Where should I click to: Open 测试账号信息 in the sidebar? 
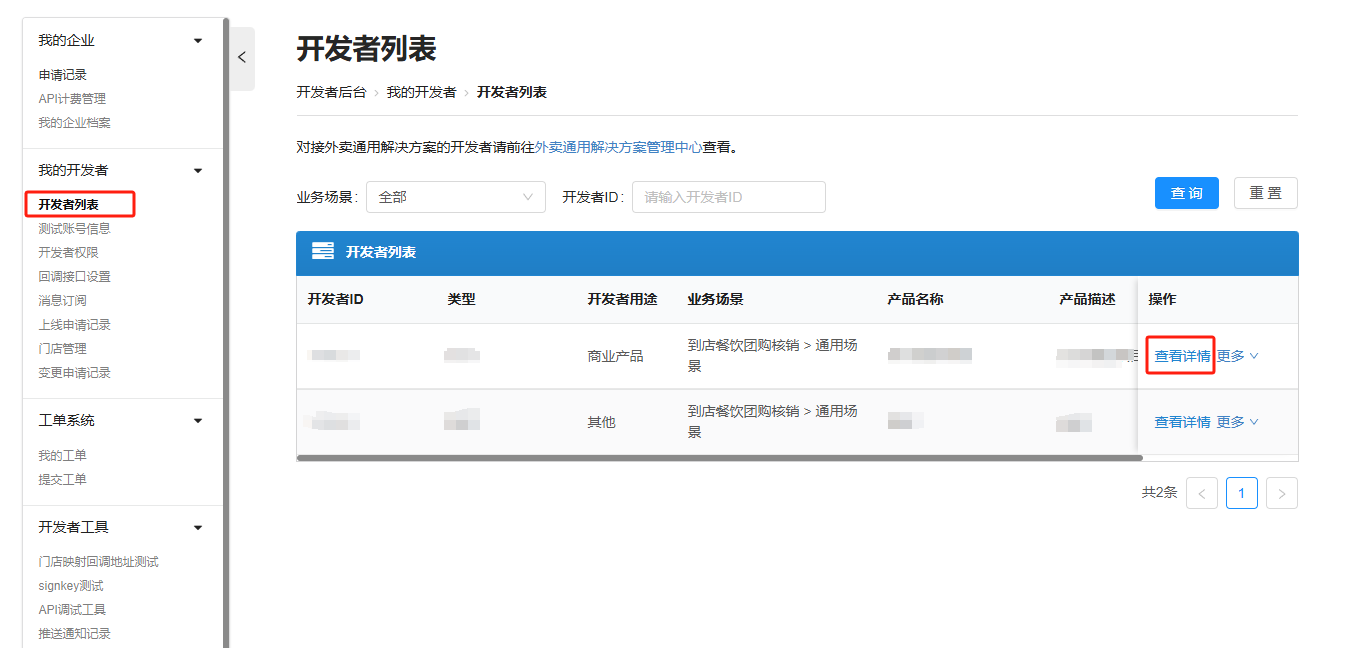pyautogui.click(x=74, y=229)
